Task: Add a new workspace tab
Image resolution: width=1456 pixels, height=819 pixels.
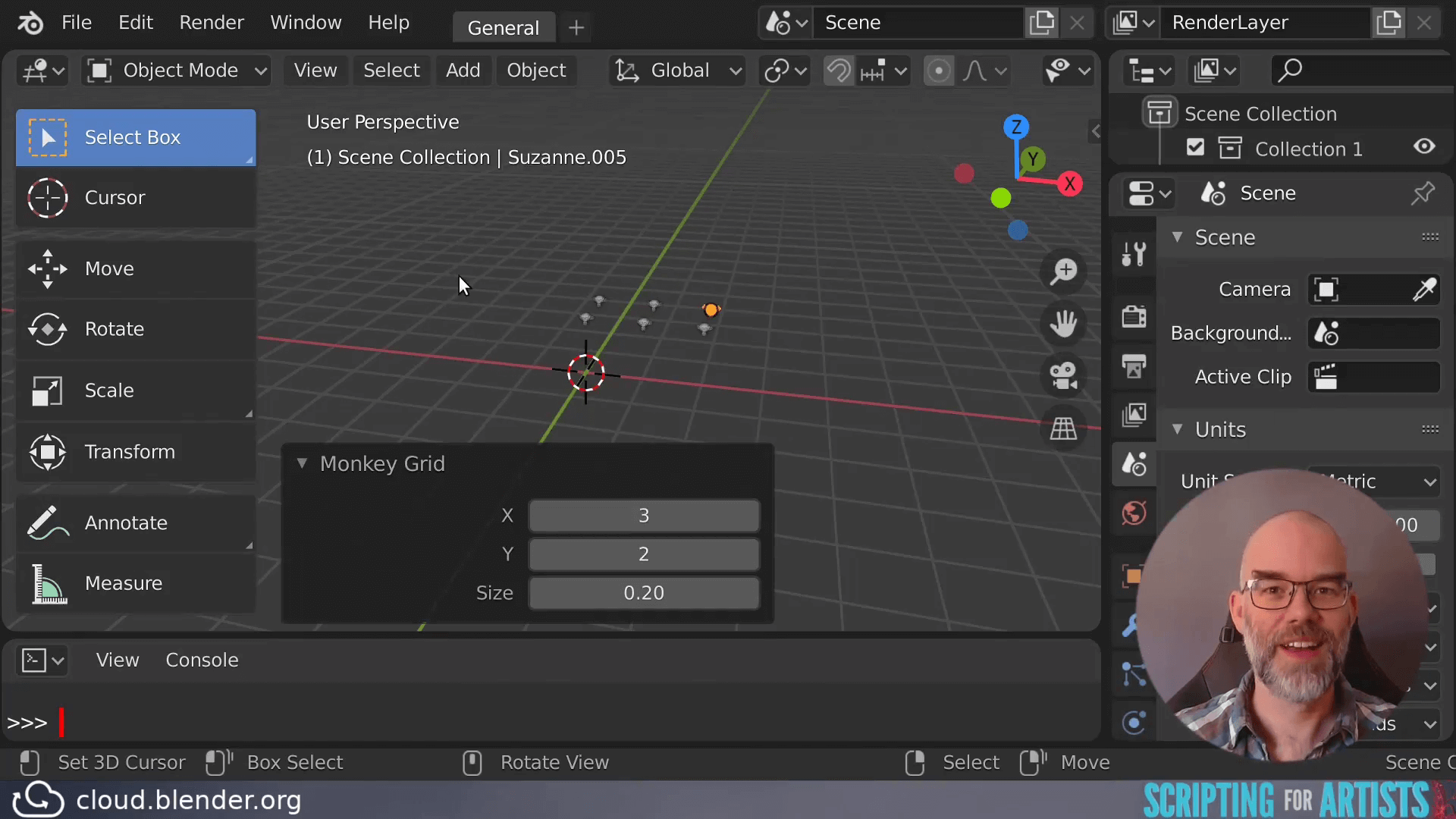Action: (x=576, y=28)
